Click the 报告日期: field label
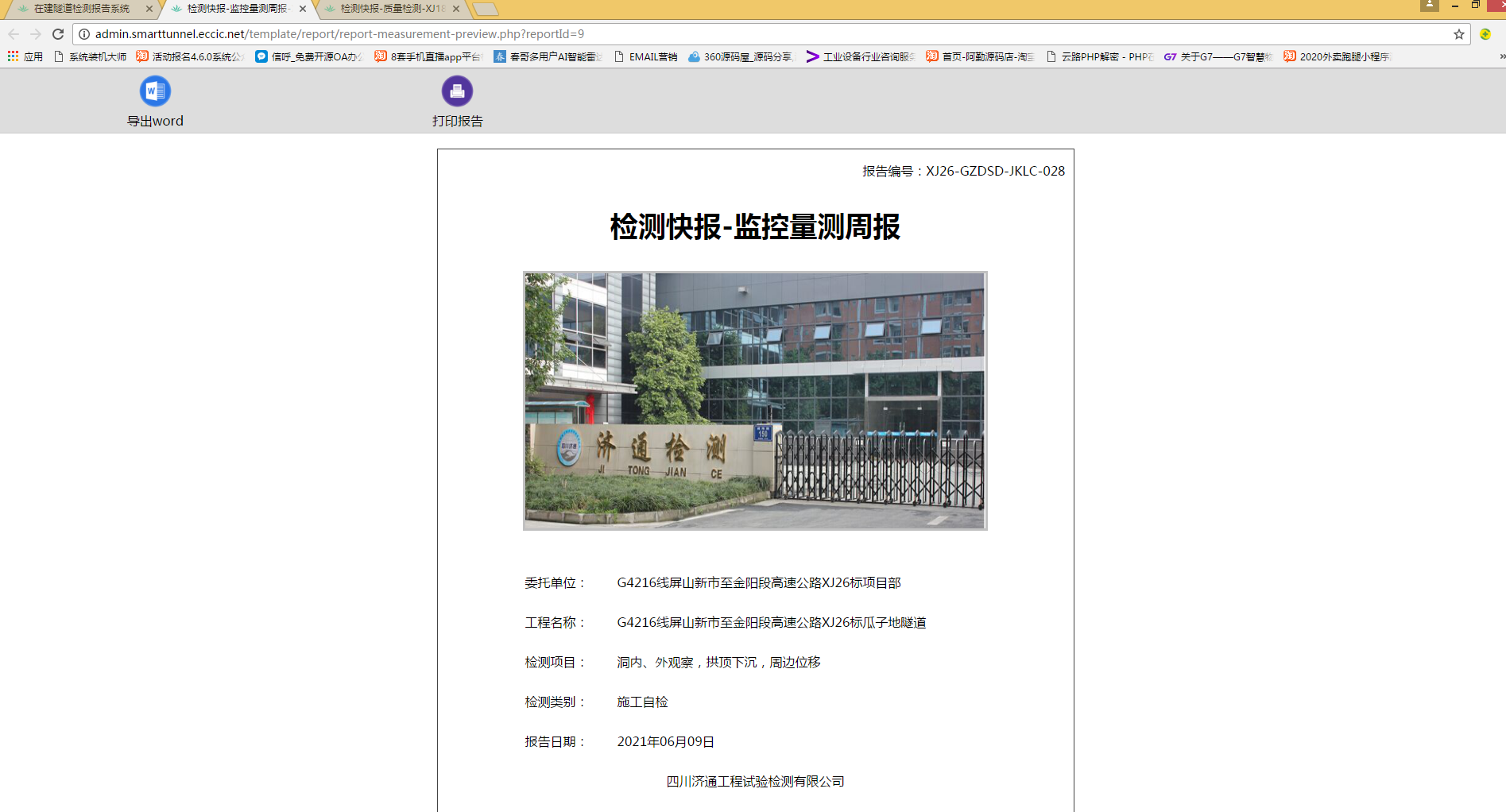The height and width of the screenshot is (812, 1506). [556, 741]
